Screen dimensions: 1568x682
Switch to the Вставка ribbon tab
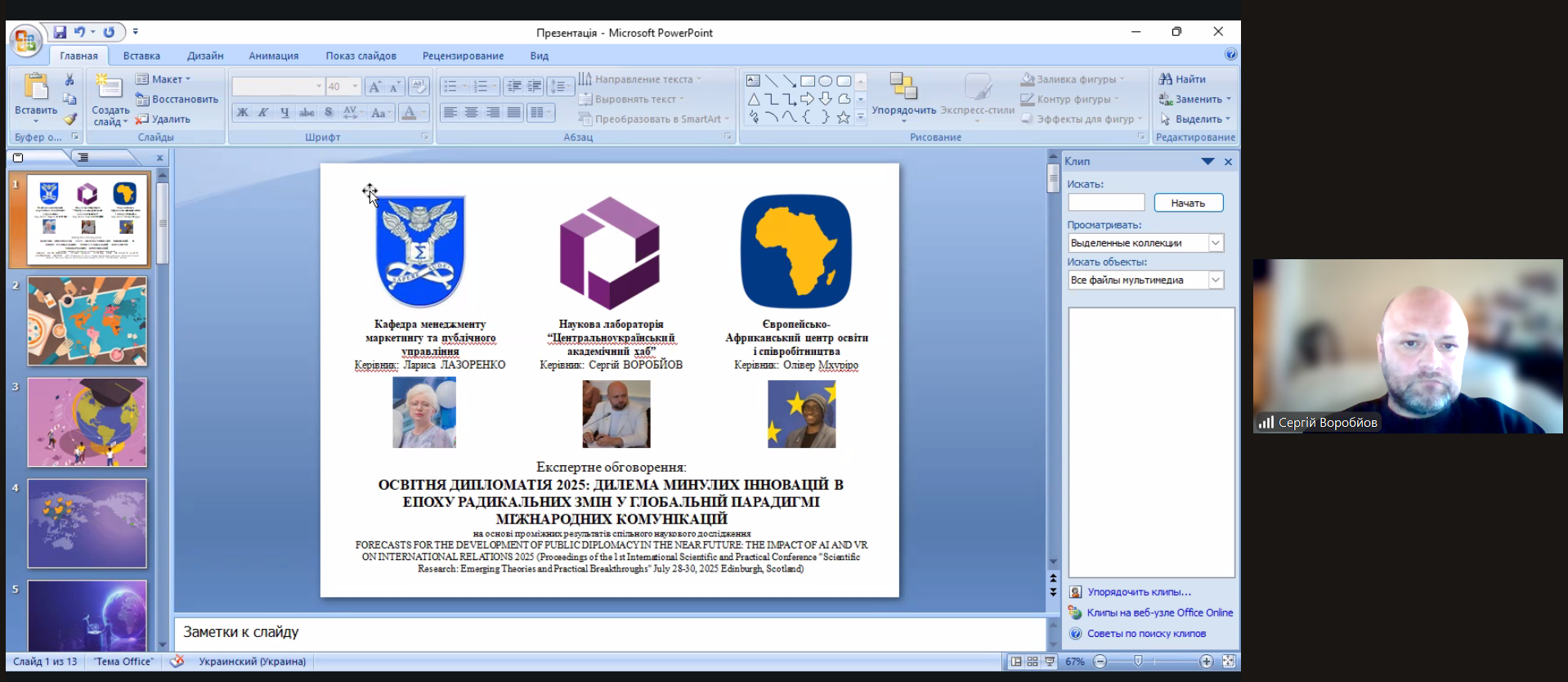coord(141,56)
